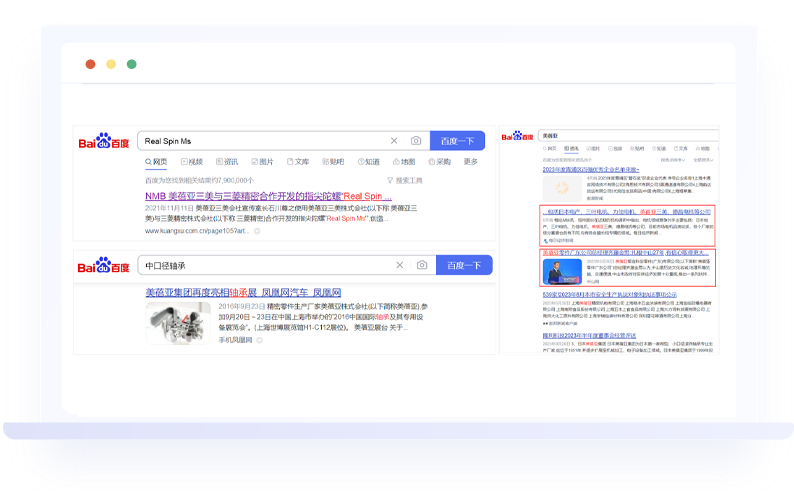Viewport: 794px width, 491px height.
Task: Switch to the 图片 tab under Real Spin Ms
Action: [x=262, y=161]
